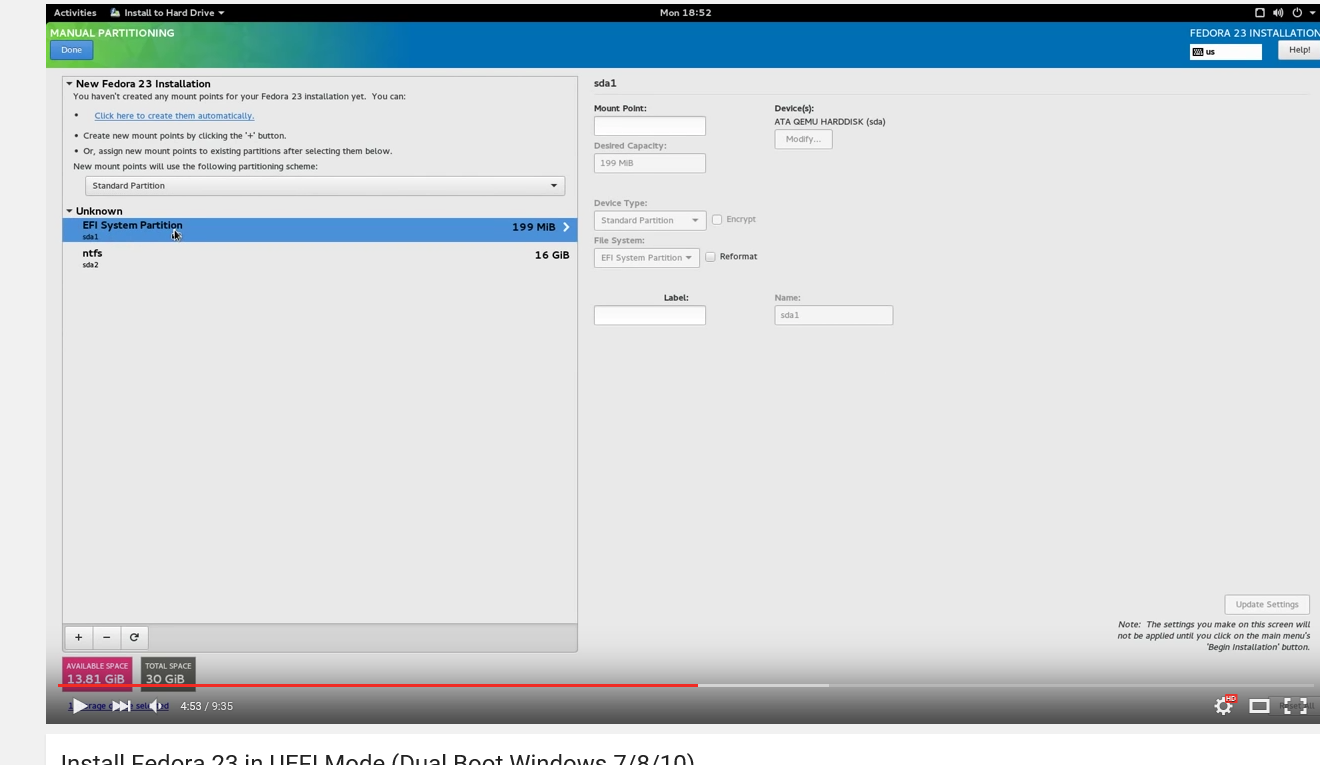Click in the Label field
The width and height of the screenshot is (1320, 765).
(650, 315)
